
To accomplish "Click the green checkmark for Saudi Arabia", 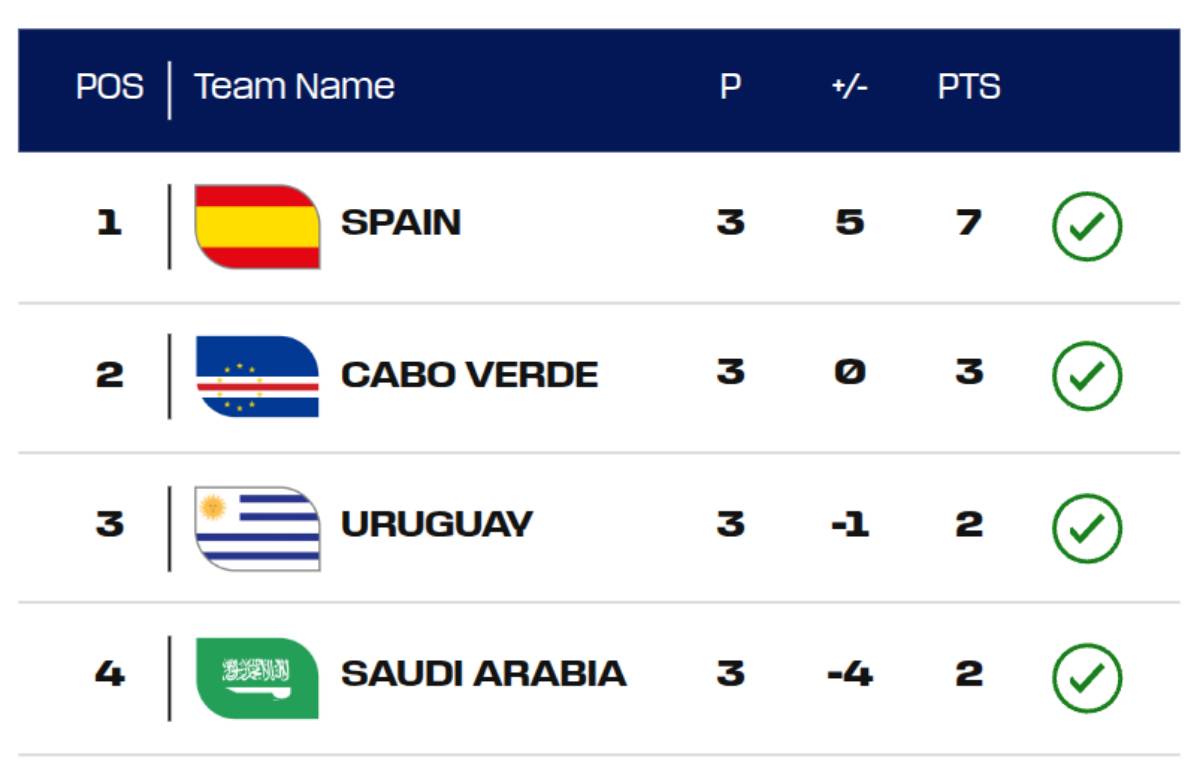I will (1087, 678).
